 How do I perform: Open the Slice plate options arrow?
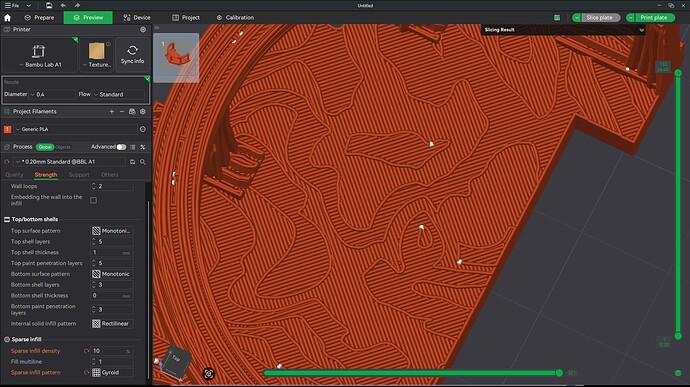[x=576, y=18]
